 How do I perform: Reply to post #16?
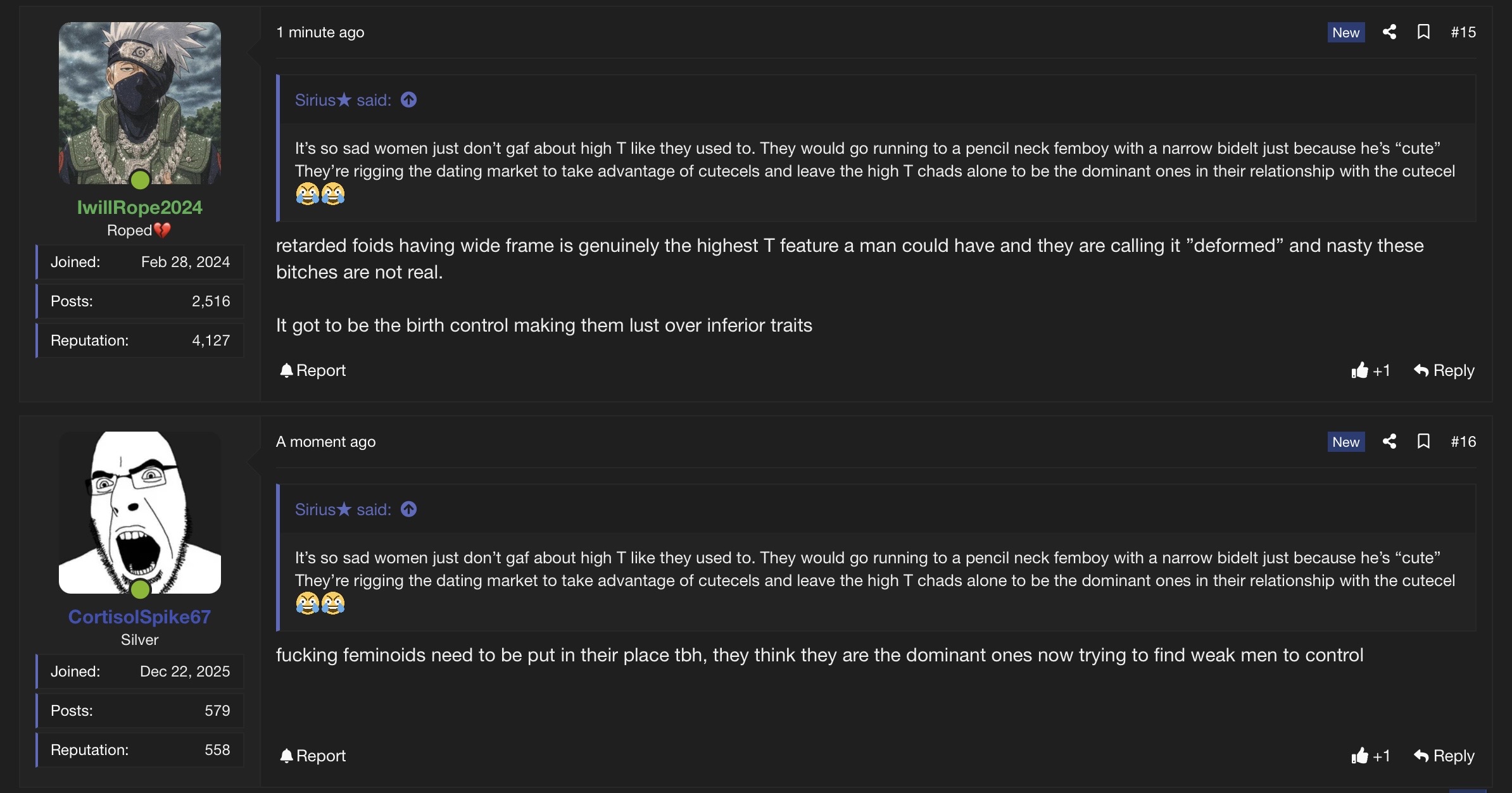pyautogui.click(x=1444, y=756)
